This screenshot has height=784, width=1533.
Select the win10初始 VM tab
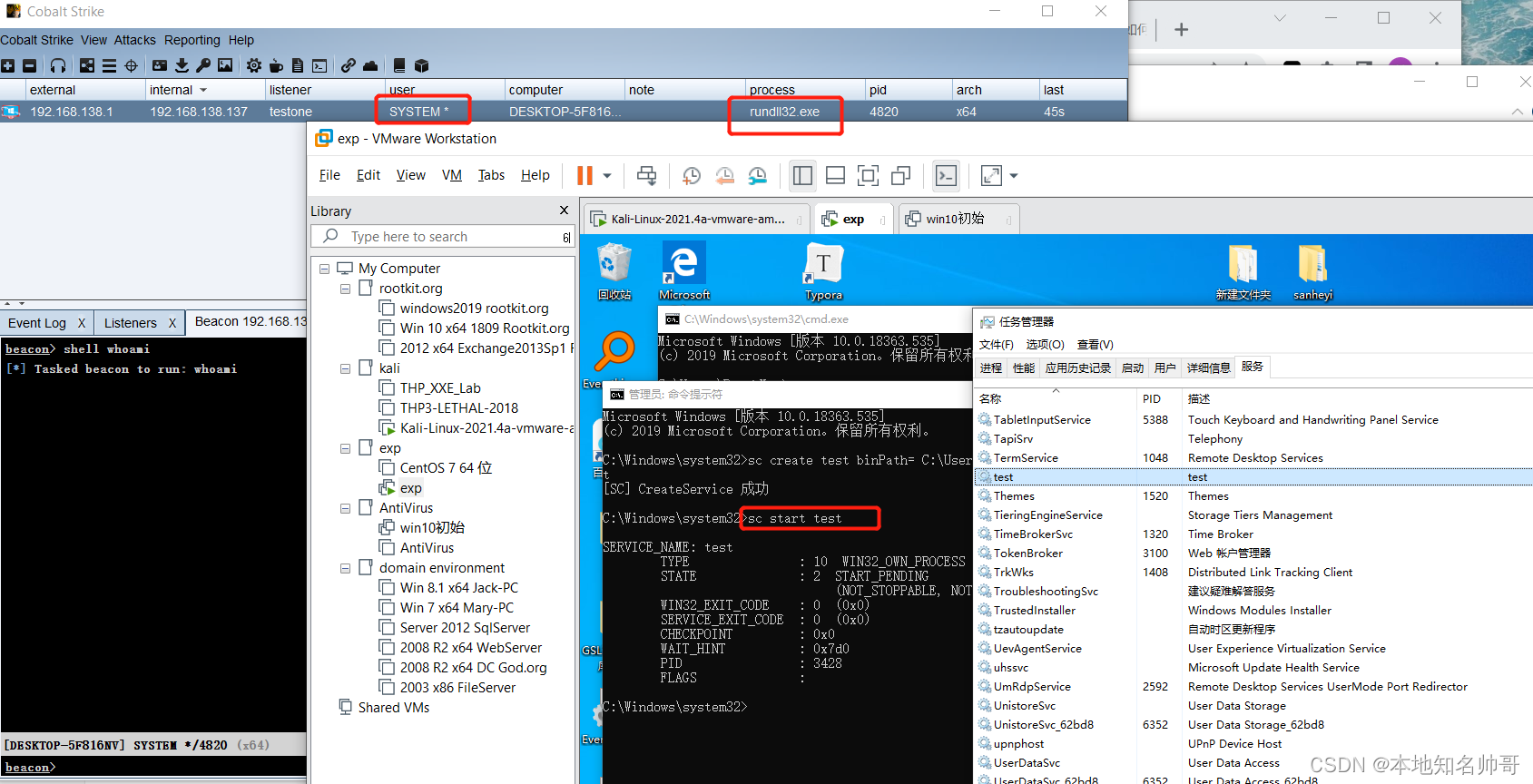coord(958,219)
